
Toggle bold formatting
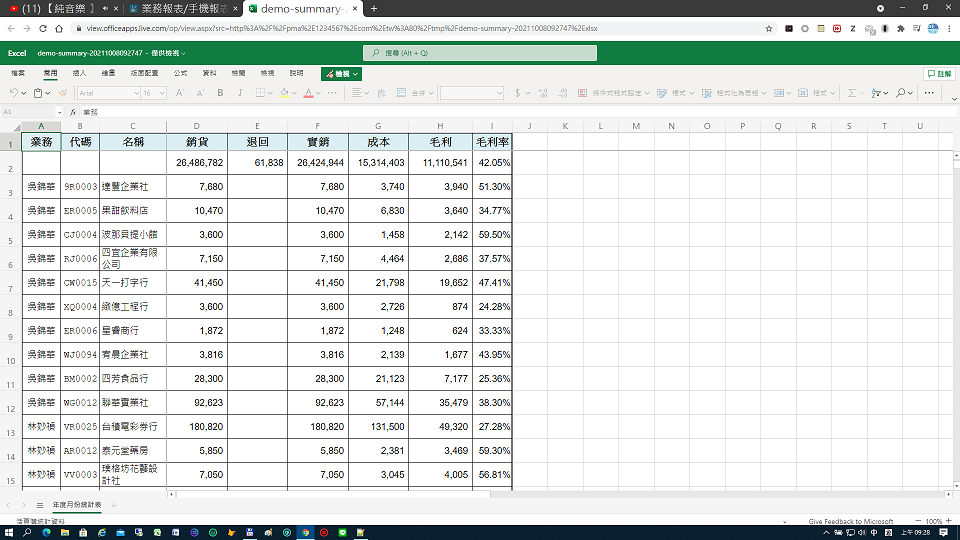click(x=220, y=93)
